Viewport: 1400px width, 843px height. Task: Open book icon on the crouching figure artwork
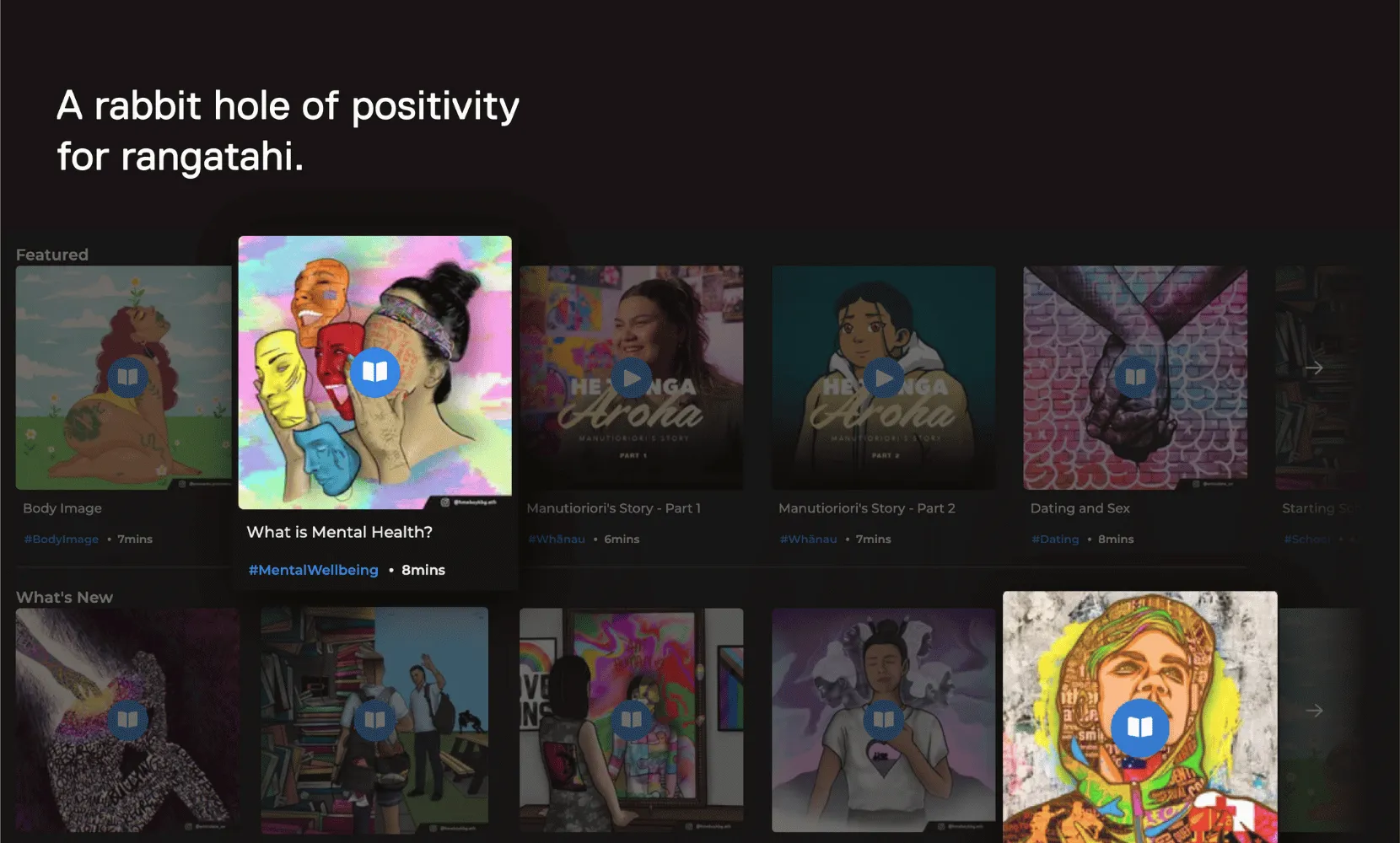(127, 720)
